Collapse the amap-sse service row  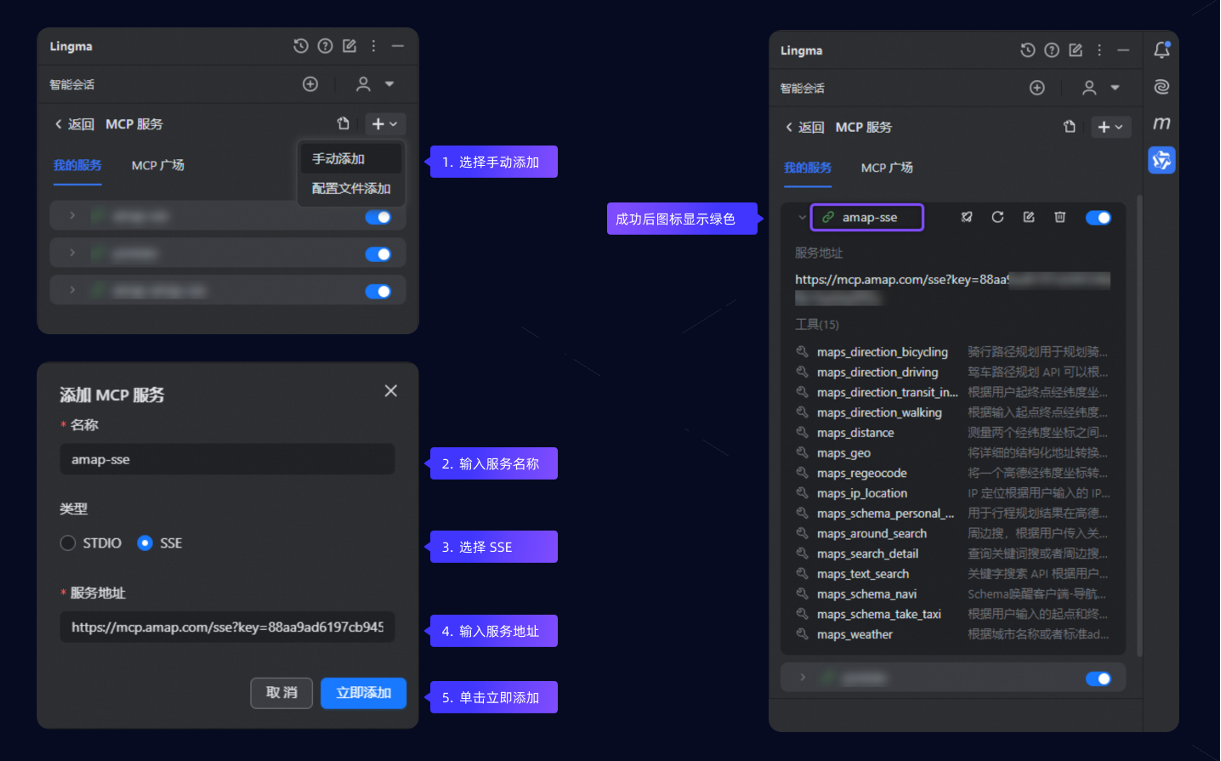click(802, 217)
